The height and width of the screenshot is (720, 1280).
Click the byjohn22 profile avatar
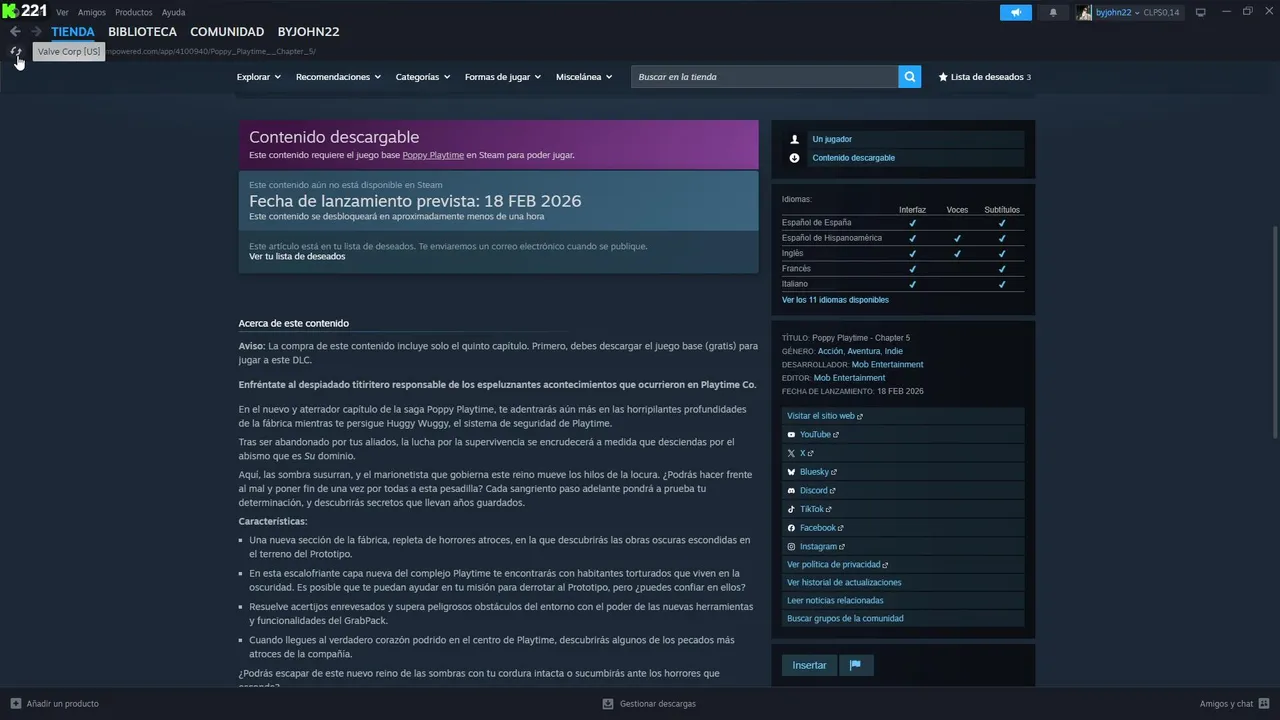[1084, 12]
